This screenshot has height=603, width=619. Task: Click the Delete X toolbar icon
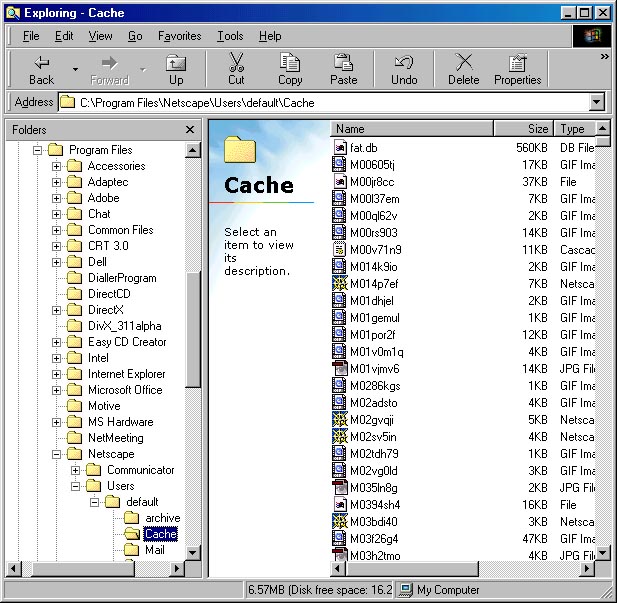(x=464, y=63)
